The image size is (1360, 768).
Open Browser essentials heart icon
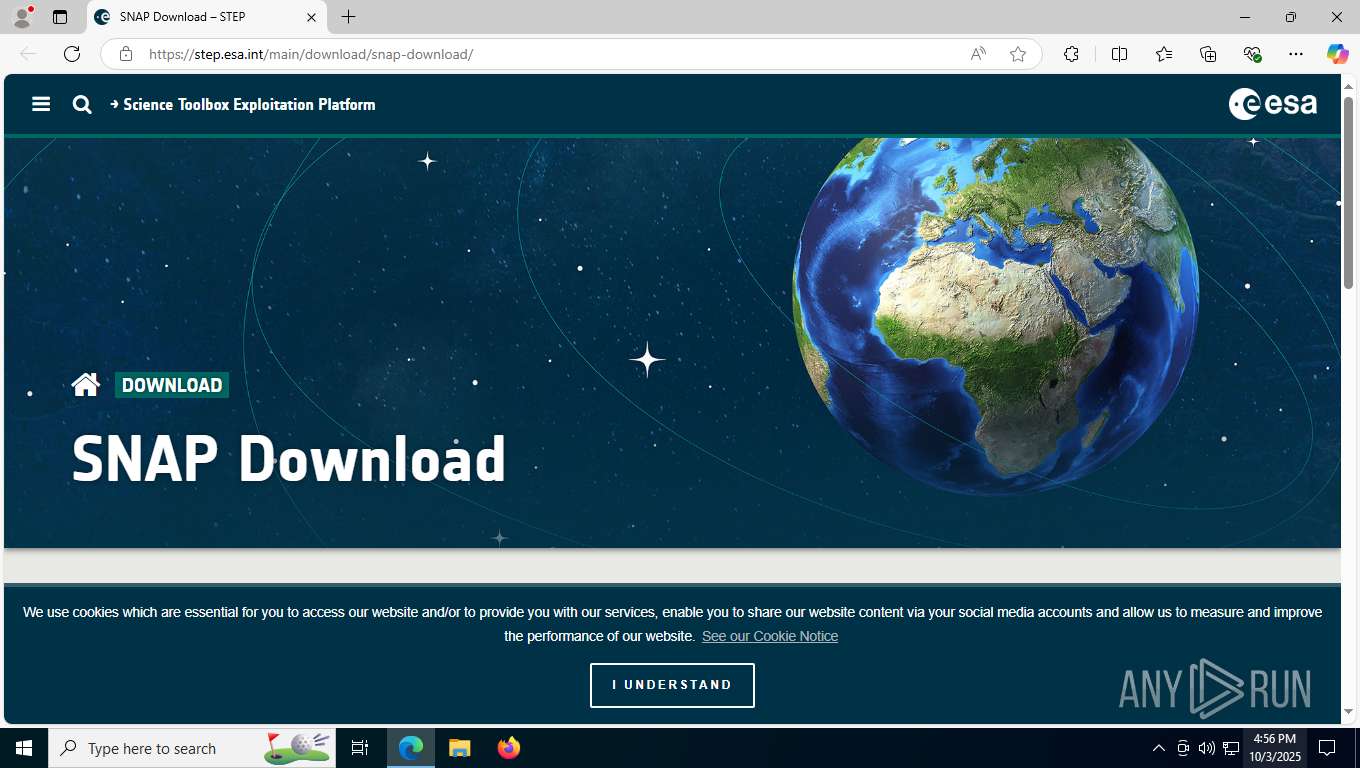pos(1252,54)
